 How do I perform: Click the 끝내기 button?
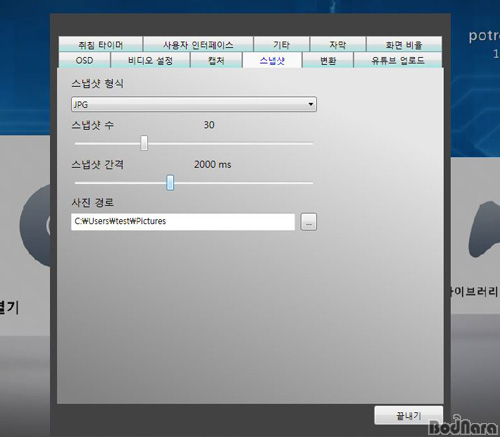pyautogui.click(x=409, y=415)
